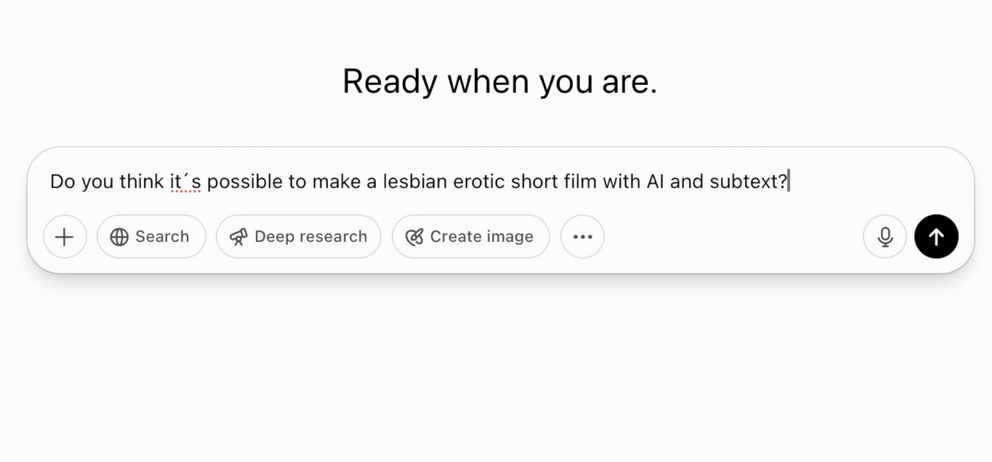Click the telescope icon on Deep research
This screenshot has width=992, height=462.
238,237
